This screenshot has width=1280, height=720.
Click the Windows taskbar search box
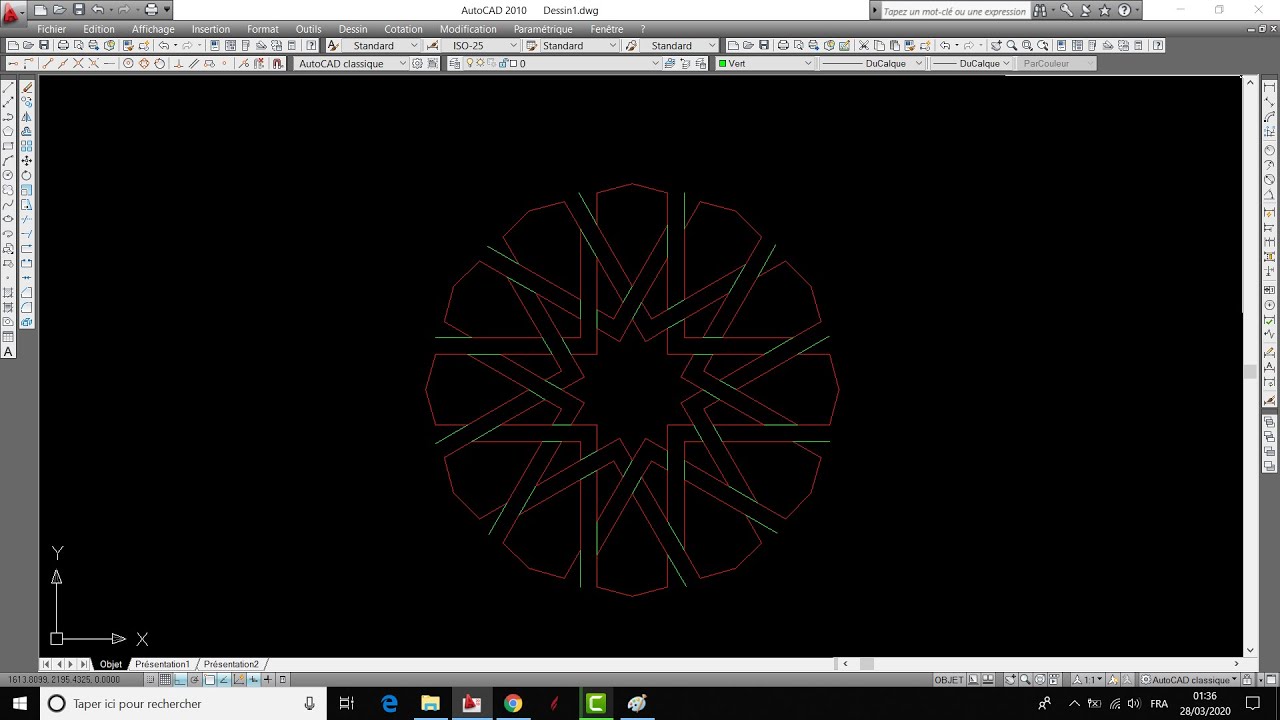coord(182,703)
